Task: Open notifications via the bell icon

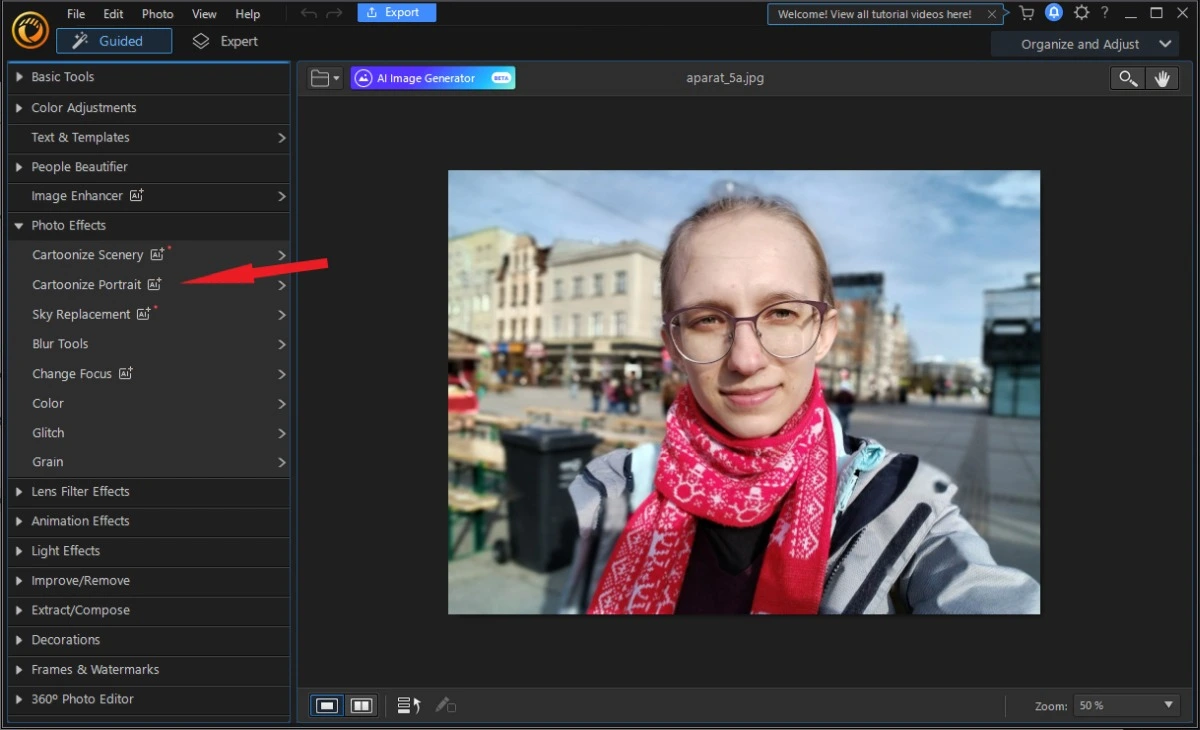Action: [1053, 13]
